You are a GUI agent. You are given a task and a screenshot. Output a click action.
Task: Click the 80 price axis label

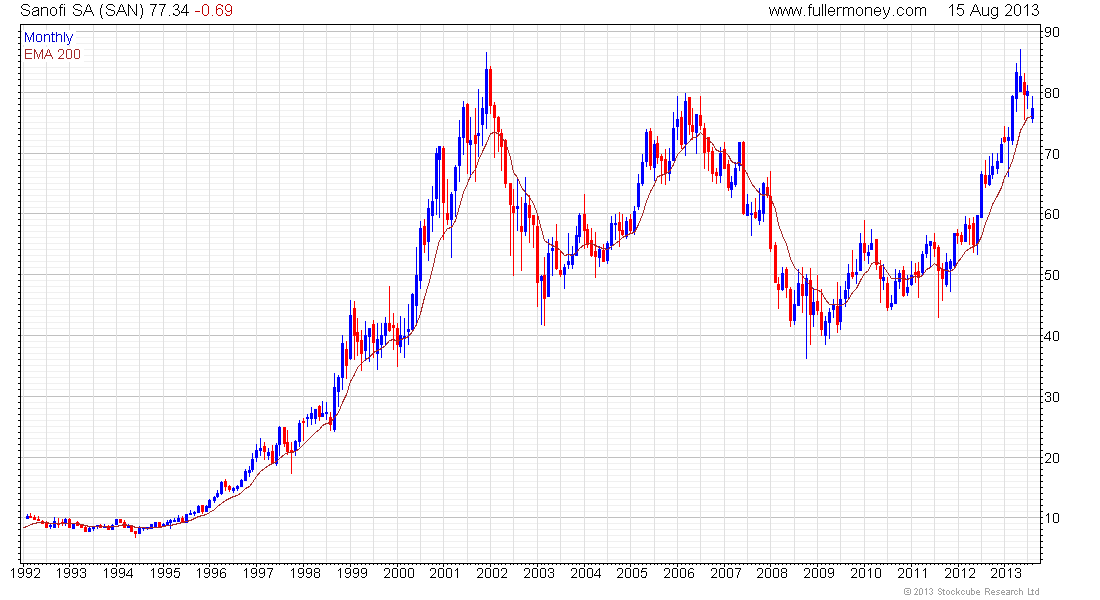click(1052, 93)
